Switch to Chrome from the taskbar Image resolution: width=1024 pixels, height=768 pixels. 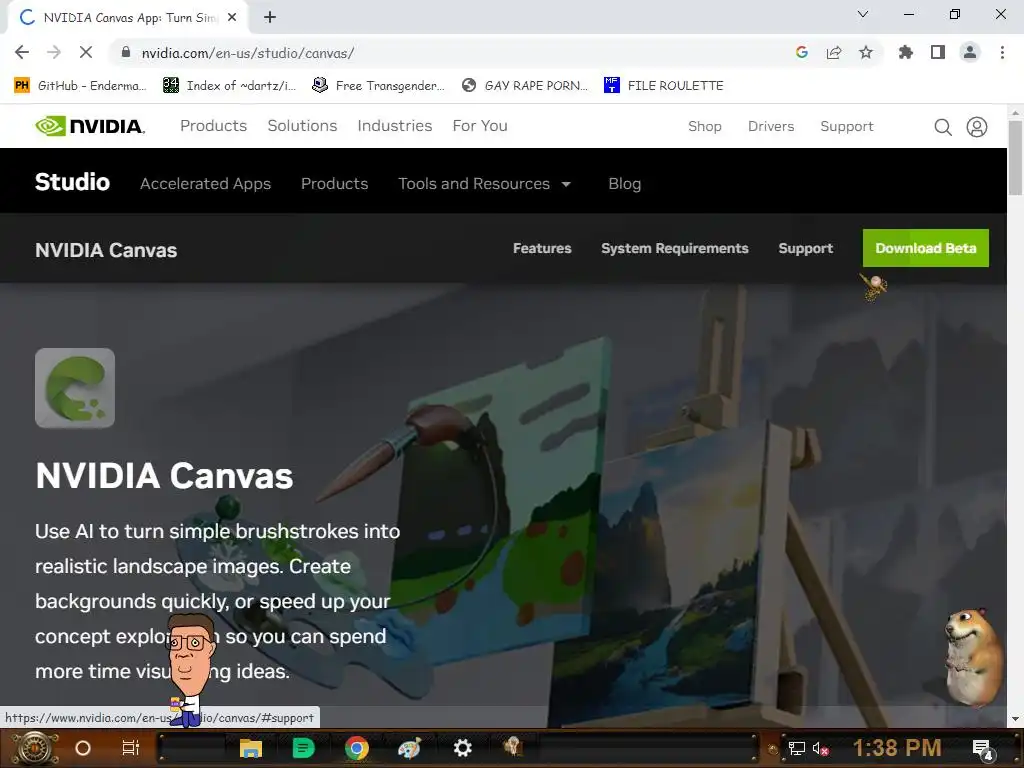coord(357,748)
